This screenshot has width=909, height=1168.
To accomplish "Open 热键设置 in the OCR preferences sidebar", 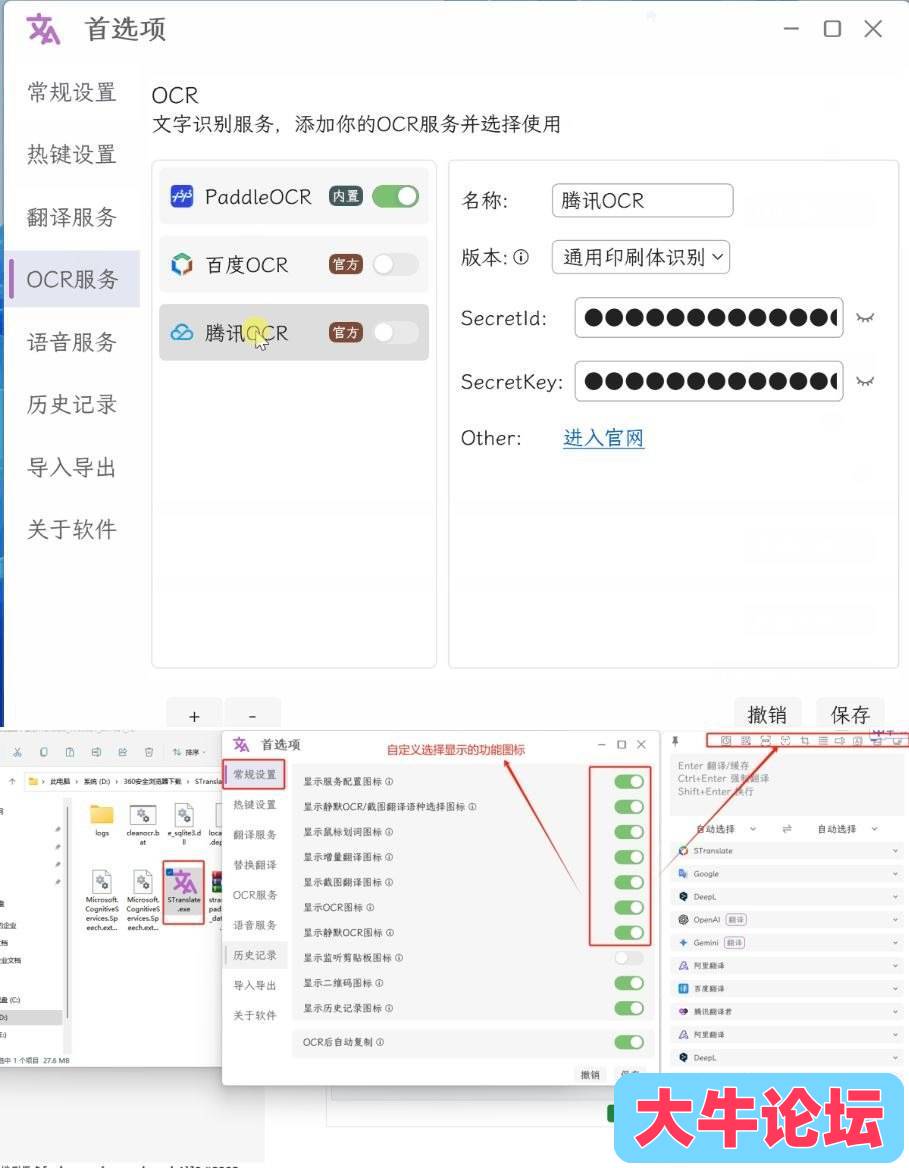I will 72,154.
